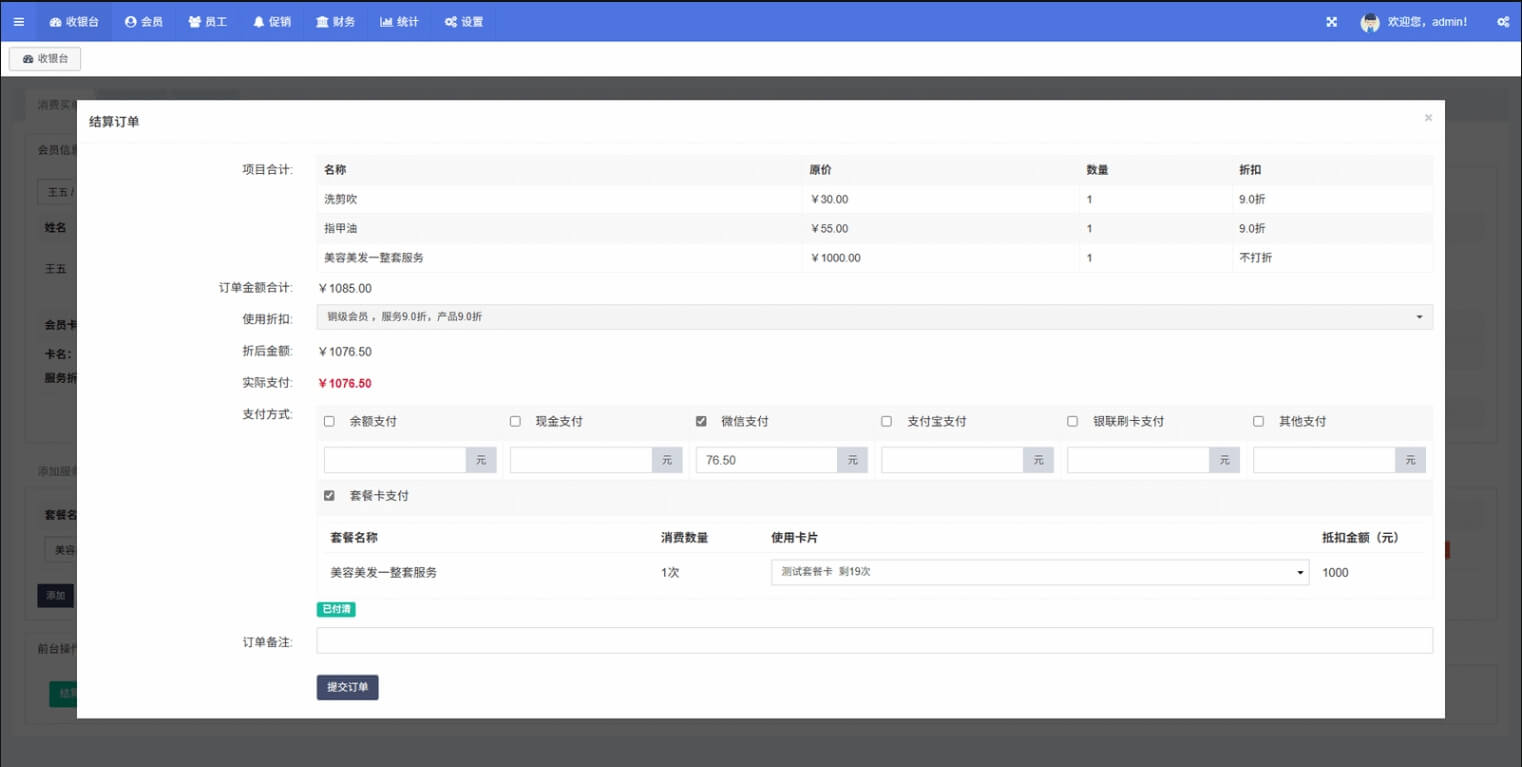Viewport: 1522px width, 767px height.
Task: Click the fullscreen toggle icon
Action: [x=1331, y=21]
